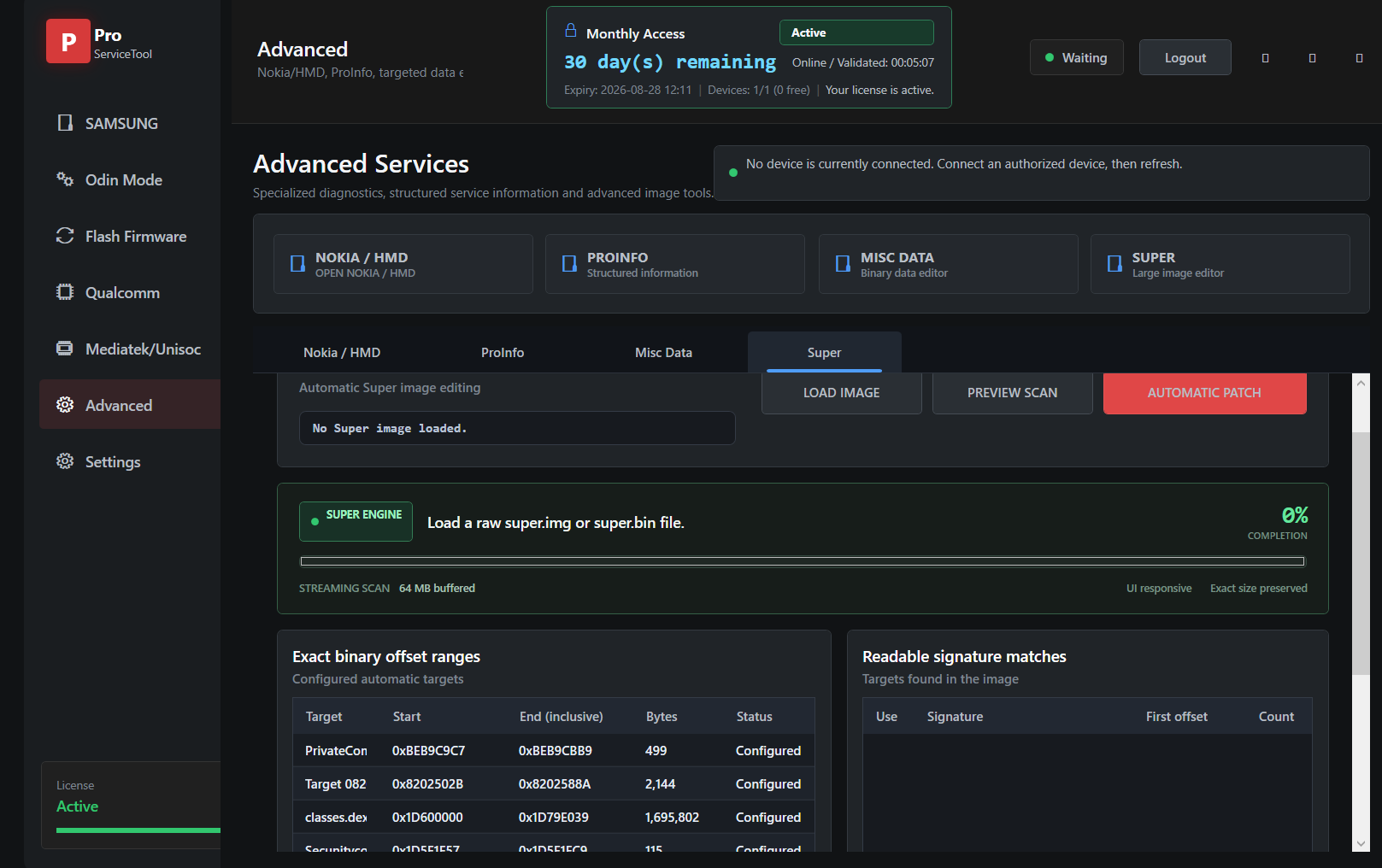Screen dimensions: 1382x868
Task: Click the Advanced gear icon in sidebar
Action: pyautogui.click(x=65, y=405)
